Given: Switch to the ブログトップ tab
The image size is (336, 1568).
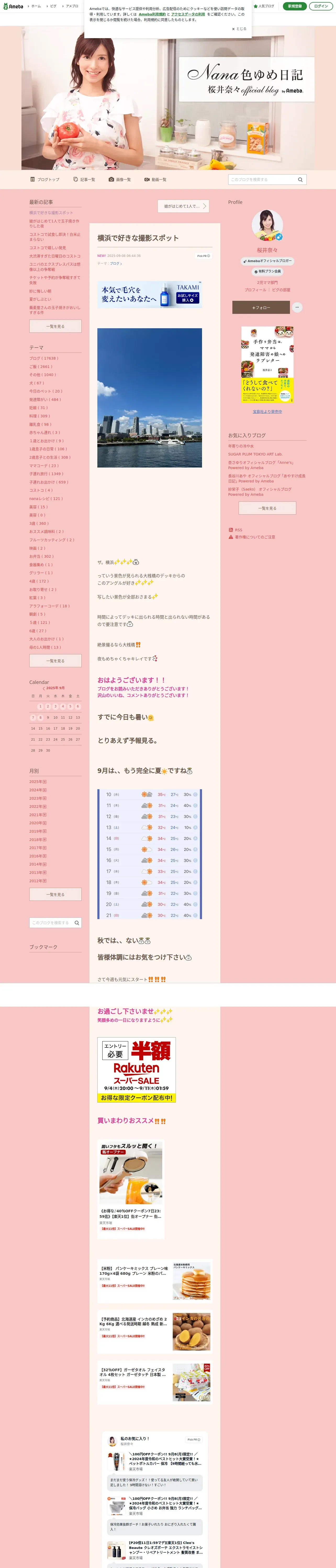Looking at the screenshot, I should coord(44,180).
